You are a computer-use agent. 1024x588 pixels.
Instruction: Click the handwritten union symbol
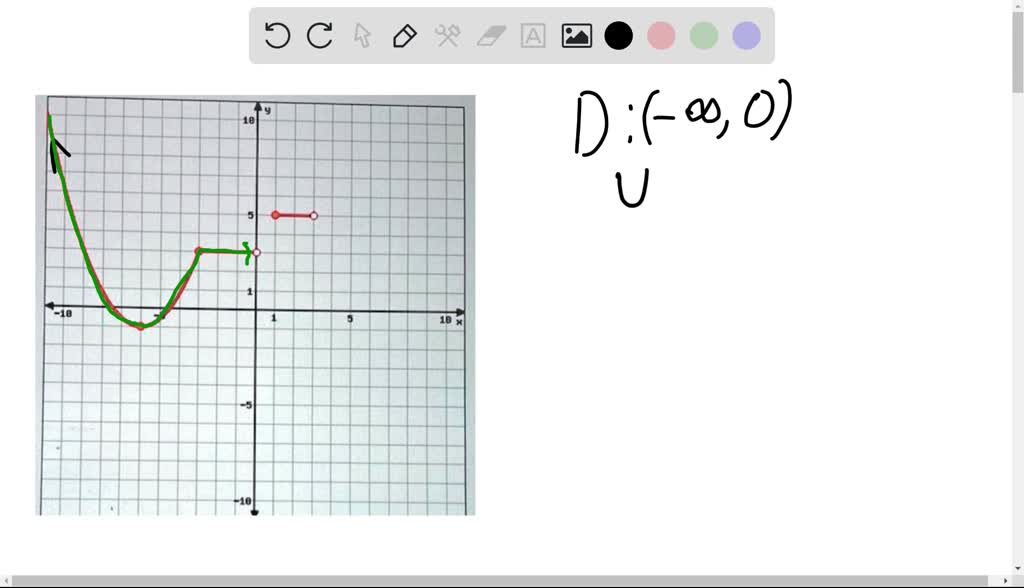click(x=634, y=185)
